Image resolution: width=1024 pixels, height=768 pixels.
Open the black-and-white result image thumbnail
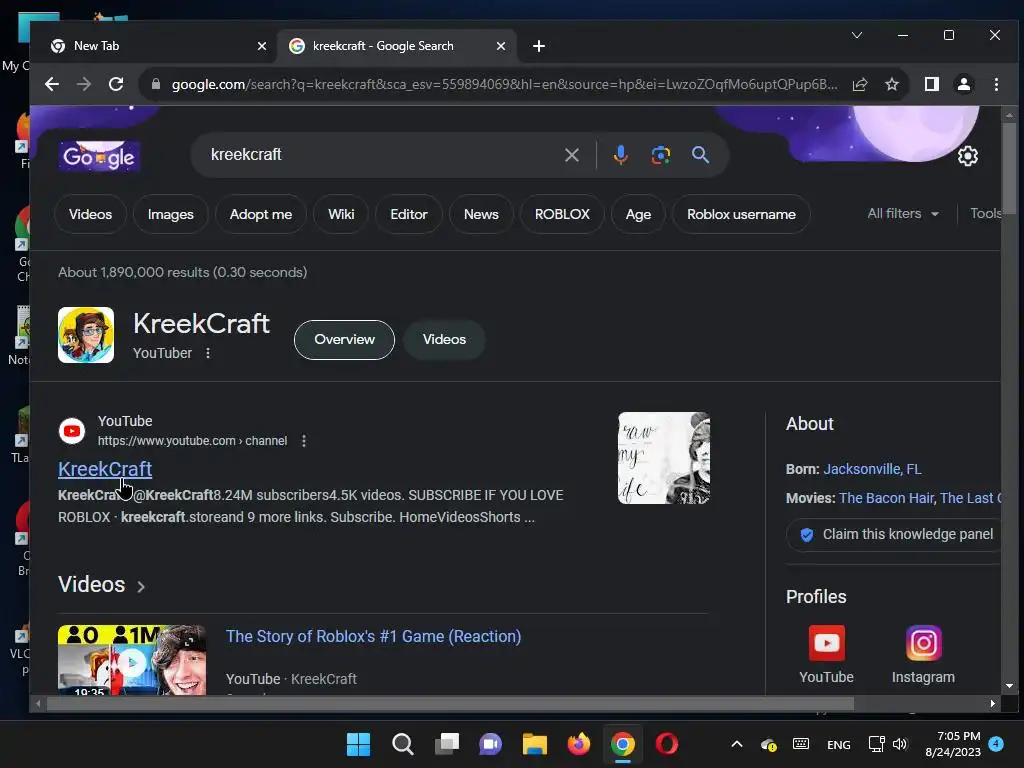[664, 458]
